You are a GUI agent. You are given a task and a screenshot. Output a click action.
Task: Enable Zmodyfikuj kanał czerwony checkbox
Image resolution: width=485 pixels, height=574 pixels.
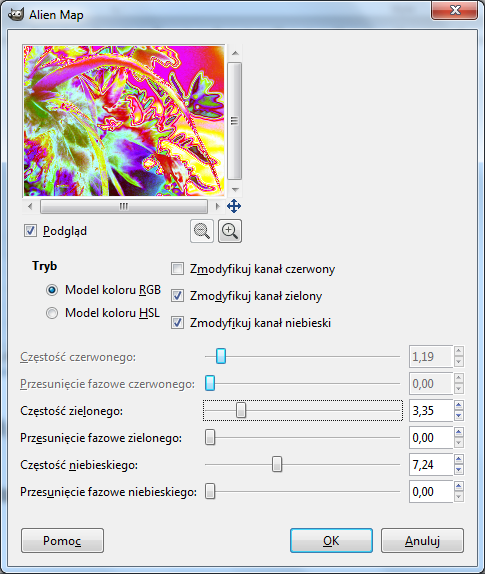[x=178, y=269]
